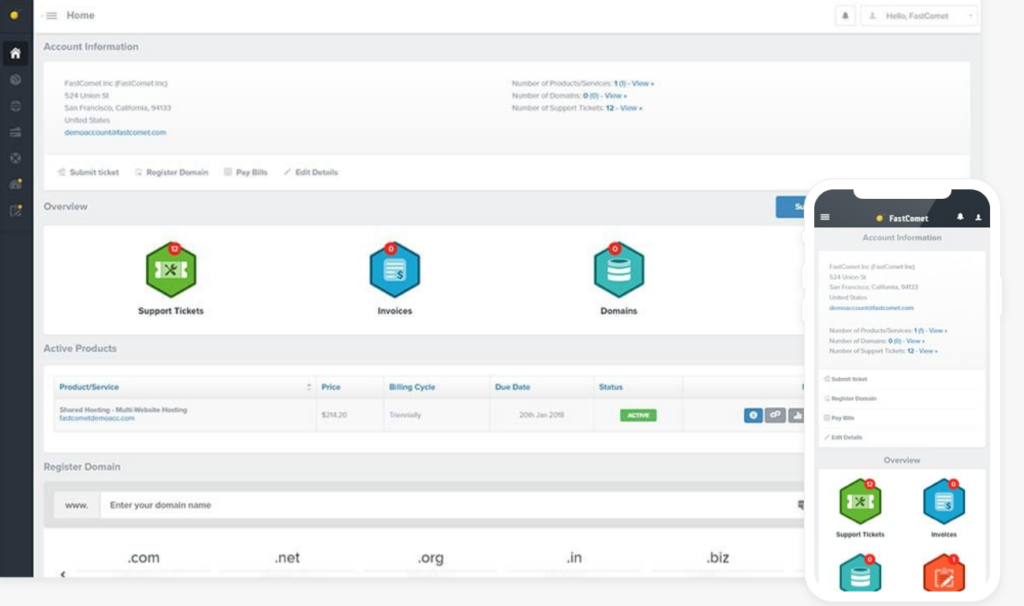Image resolution: width=1024 pixels, height=606 pixels.
Task: Toggle the desktop hamburger menu beside Home
Action: tap(51, 16)
